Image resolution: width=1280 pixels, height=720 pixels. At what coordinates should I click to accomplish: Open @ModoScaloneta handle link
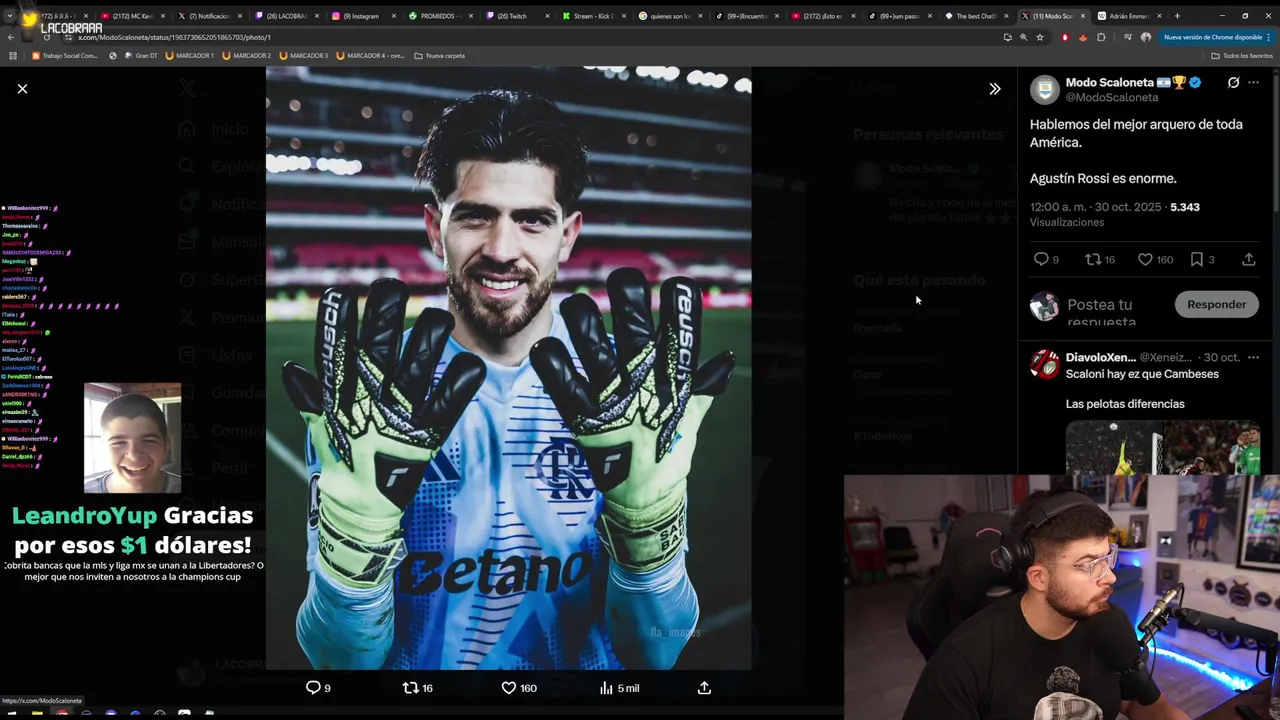pos(1112,98)
